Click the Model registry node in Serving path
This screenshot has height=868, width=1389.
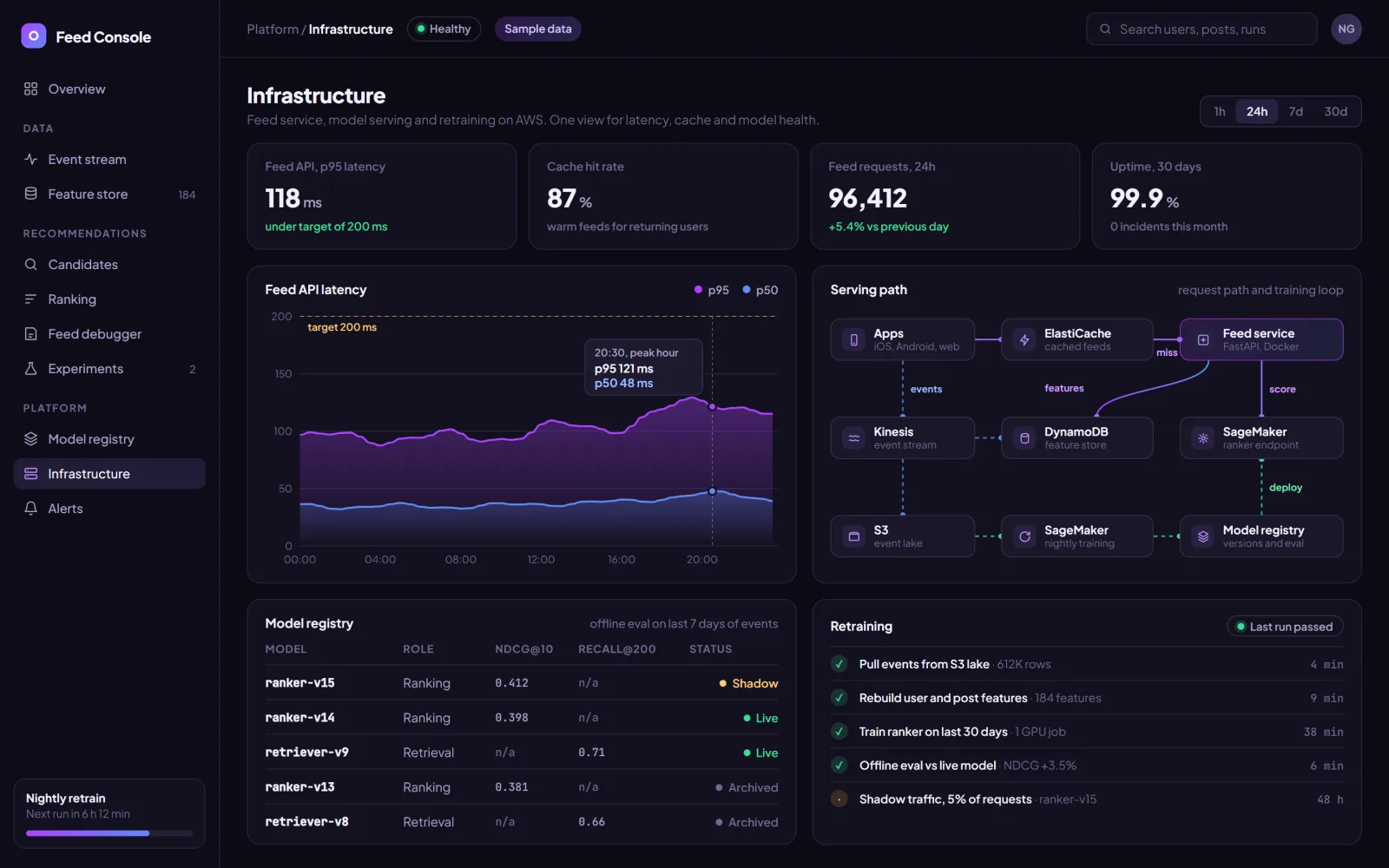pos(1261,536)
